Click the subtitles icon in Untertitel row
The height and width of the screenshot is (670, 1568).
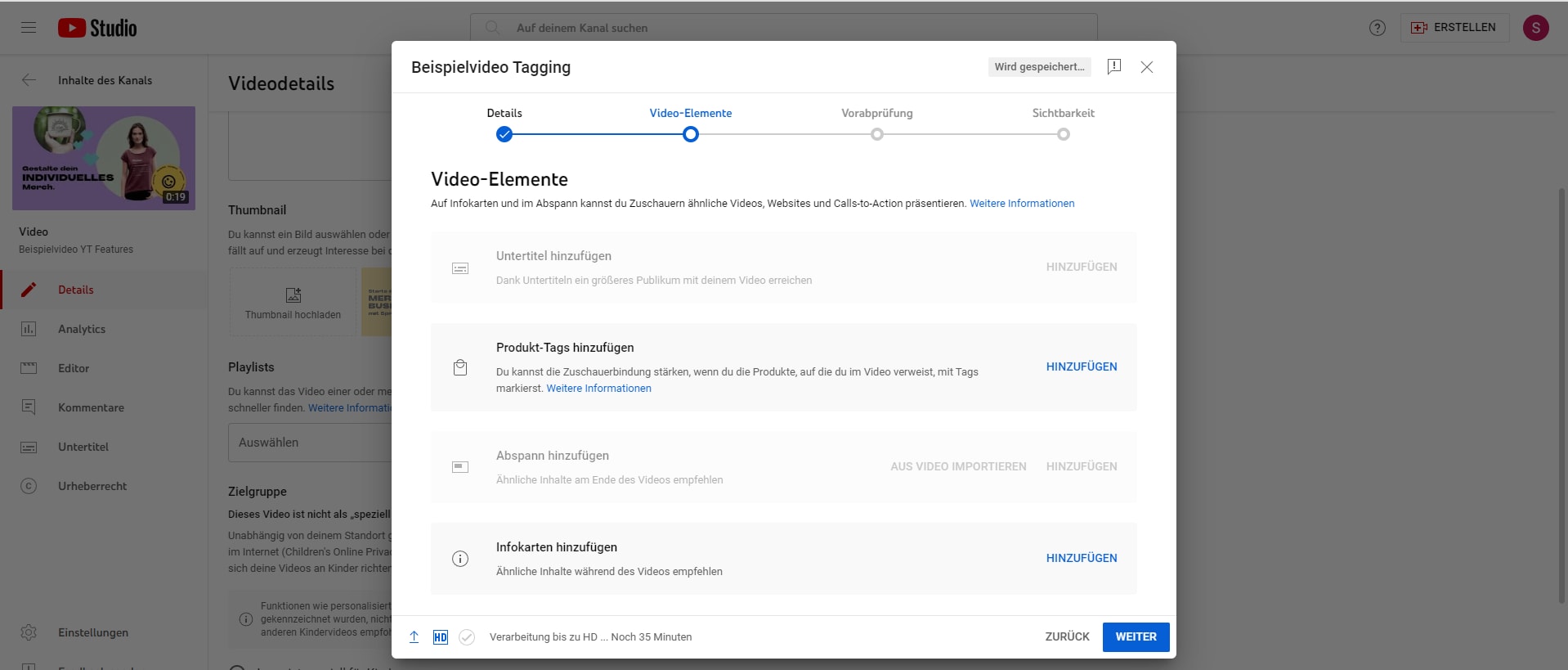[460, 268]
